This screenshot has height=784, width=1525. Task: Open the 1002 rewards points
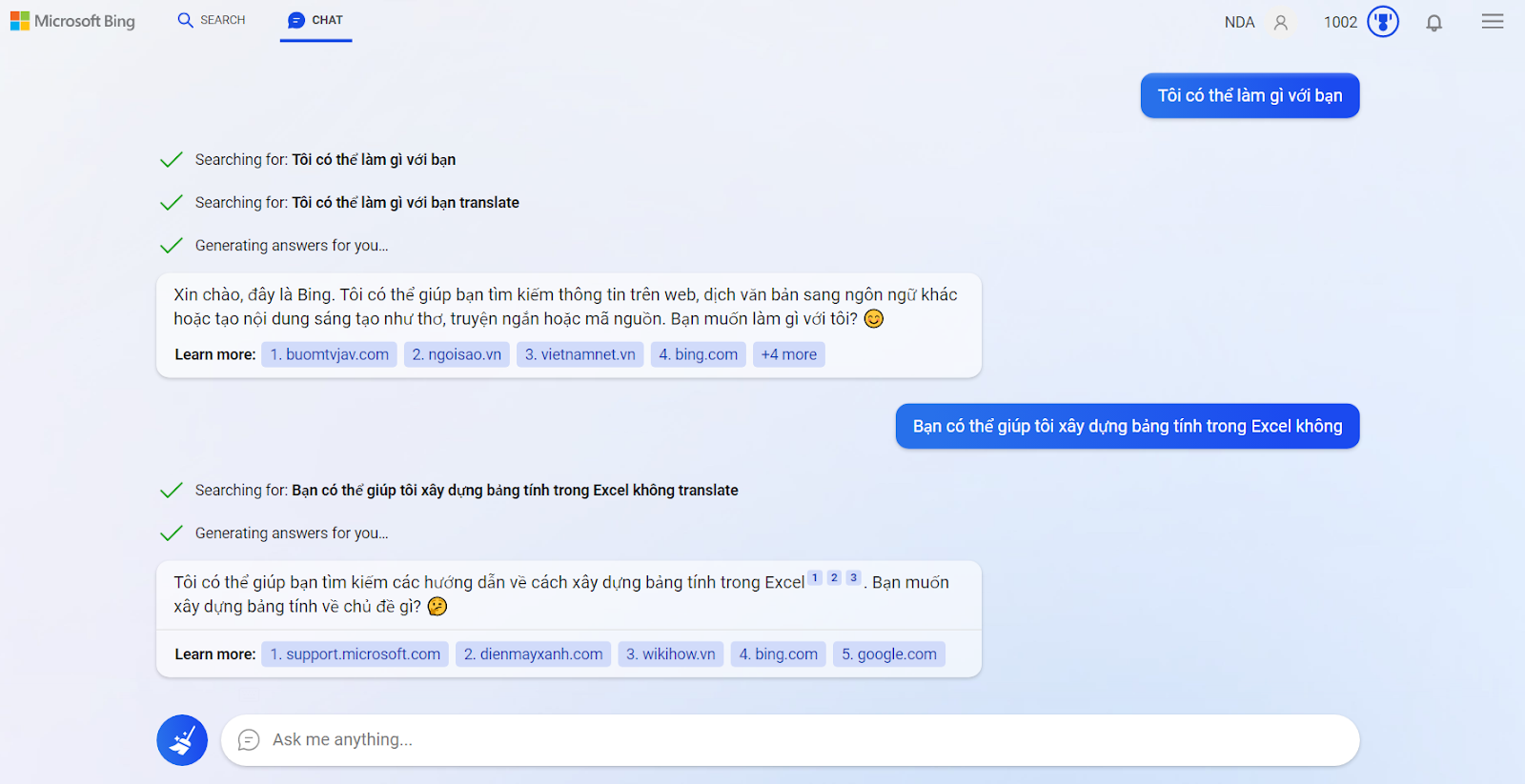pos(1340,22)
